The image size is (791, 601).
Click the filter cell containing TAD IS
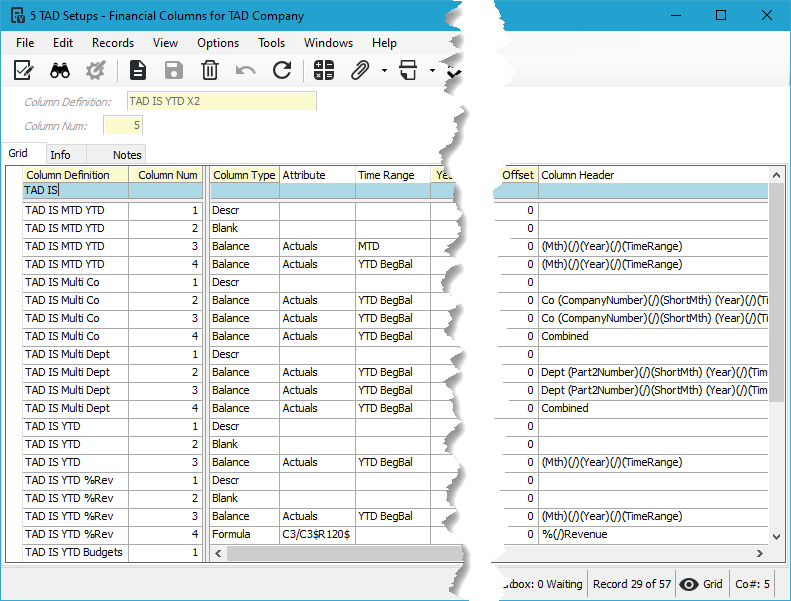click(x=76, y=190)
